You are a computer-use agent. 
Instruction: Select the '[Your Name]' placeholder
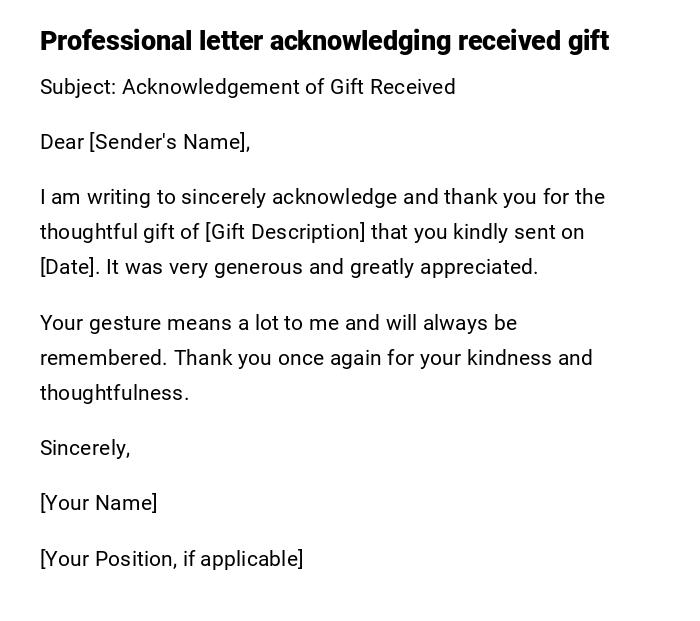[98, 503]
